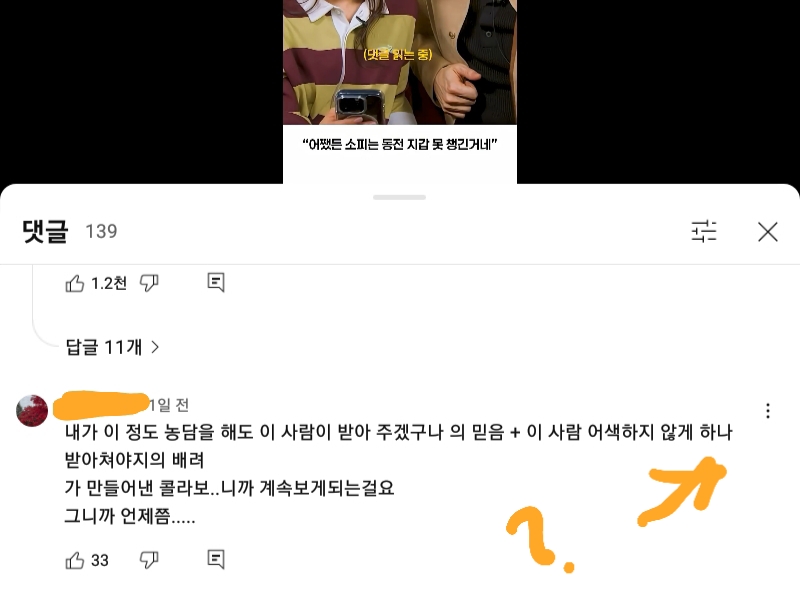Close the 댓글 comments panel
Viewport: 800px width, 600px height.
pyautogui.click(x=767, y=232)
